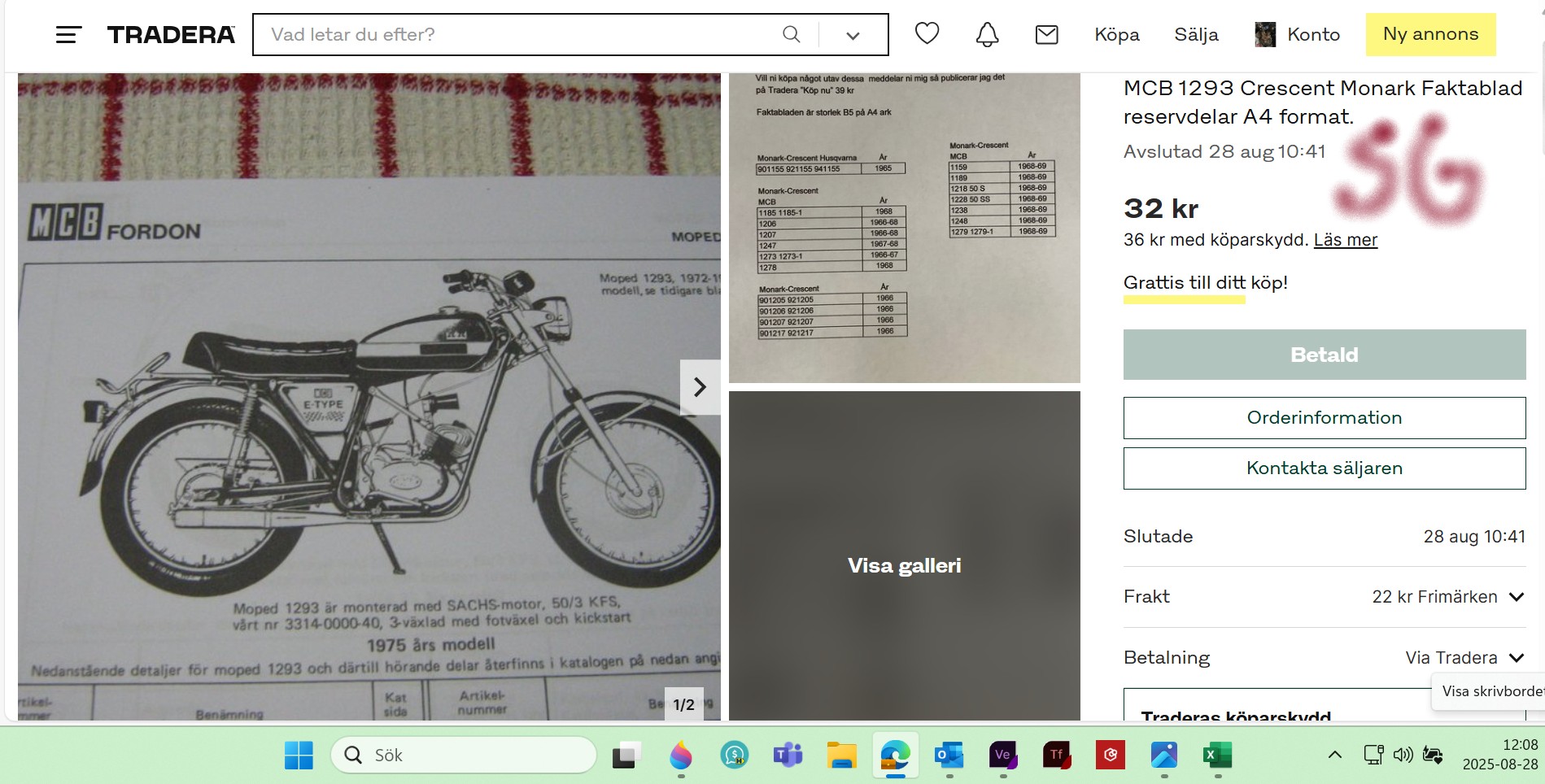Click the 1/2 image counter
The image size is (1545, 784).
pos(683,704)
